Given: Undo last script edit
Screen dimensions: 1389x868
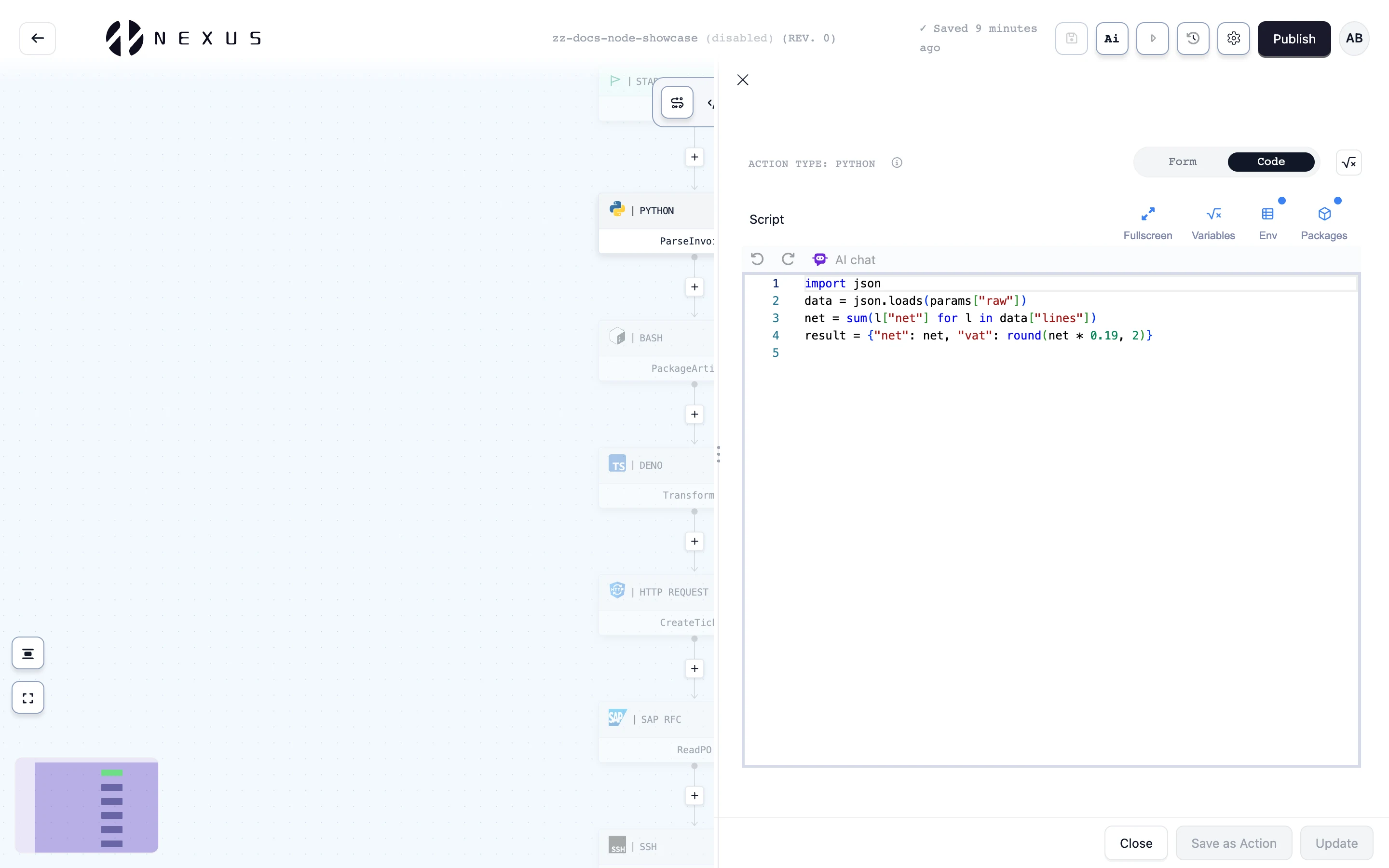Looking at the screenshot, I should 757,259.
